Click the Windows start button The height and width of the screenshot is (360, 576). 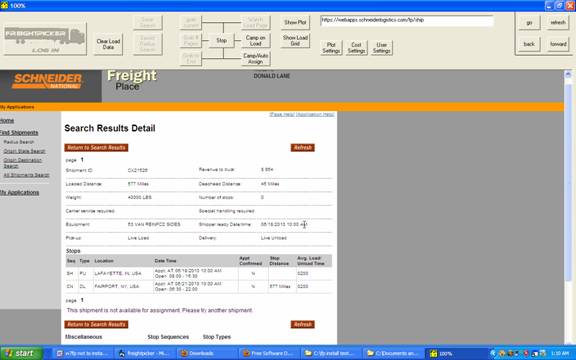(x=21, y=353)
